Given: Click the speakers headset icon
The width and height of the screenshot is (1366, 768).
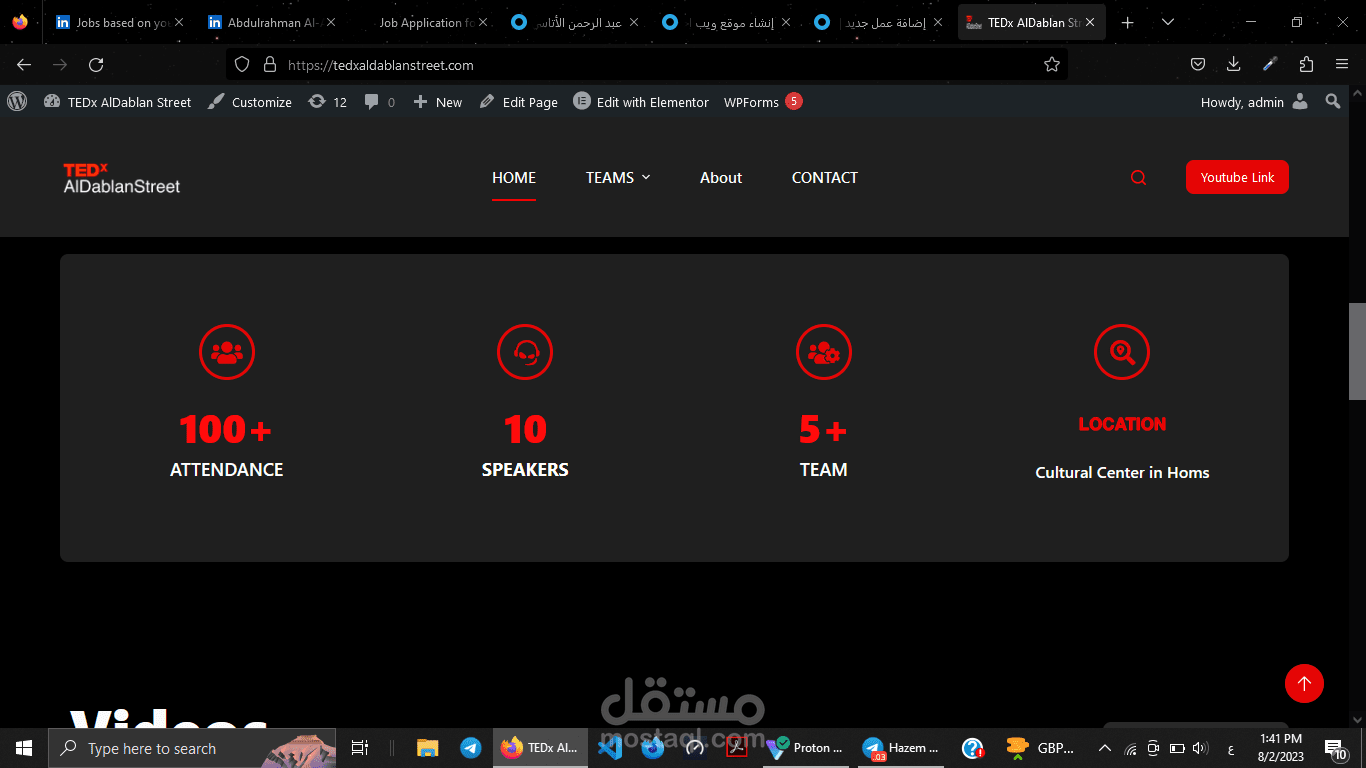Looking at the screenshot, I should tap(525, 352).
